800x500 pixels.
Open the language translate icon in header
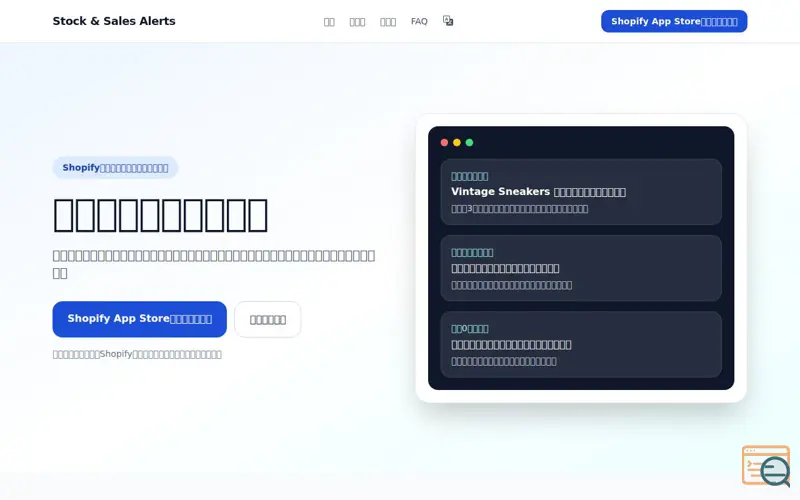tap(448, 21)
